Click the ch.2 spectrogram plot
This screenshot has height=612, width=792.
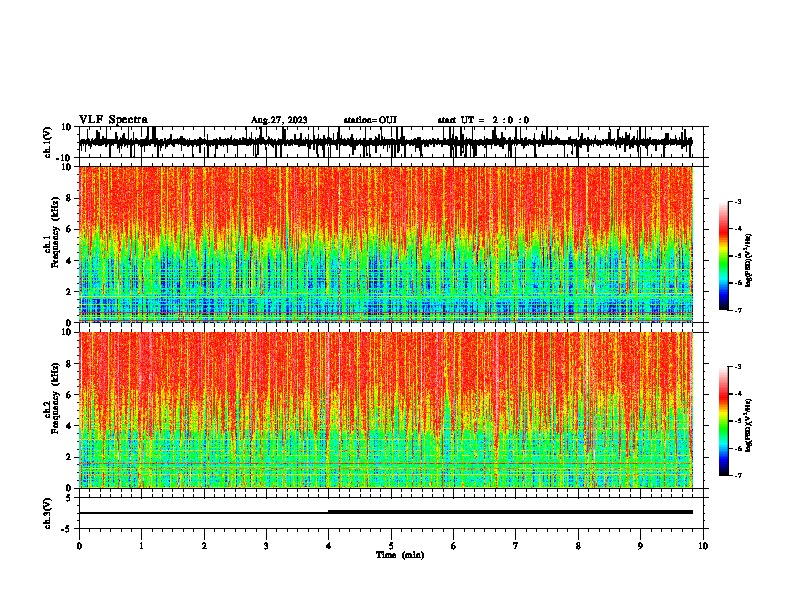[x=386, y=410]
